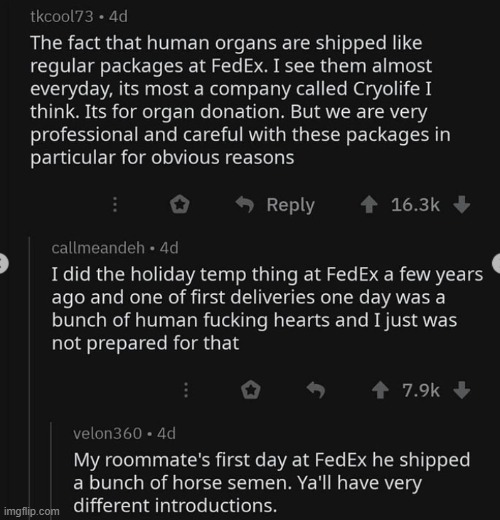500x520 pixels.
Task: Open tkcool73's user profile
Action: coord(62,17)
